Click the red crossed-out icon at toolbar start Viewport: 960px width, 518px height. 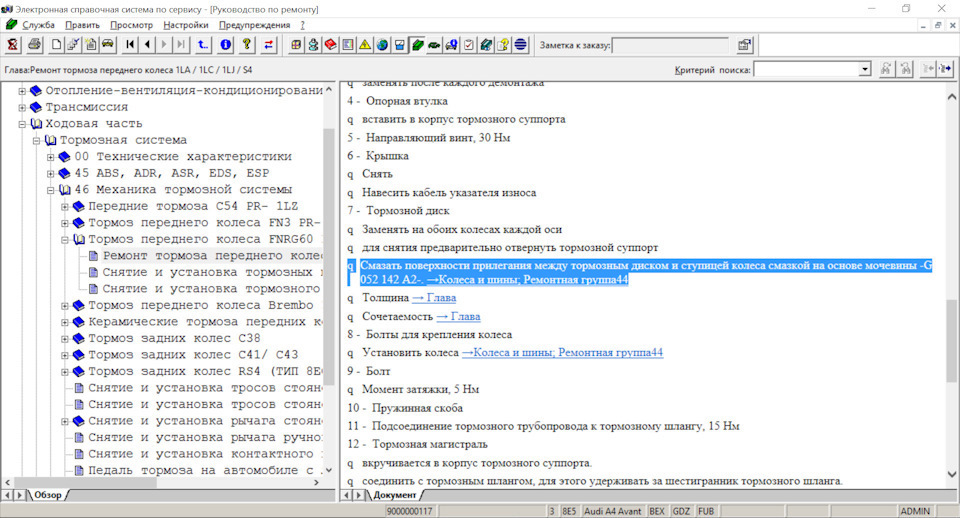pos(13,45)
